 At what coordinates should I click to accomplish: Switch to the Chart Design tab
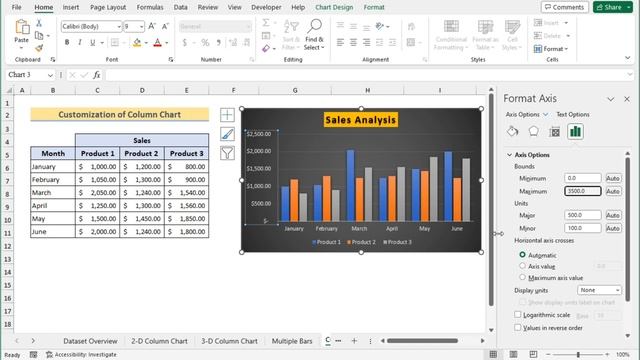coord(334,7)
